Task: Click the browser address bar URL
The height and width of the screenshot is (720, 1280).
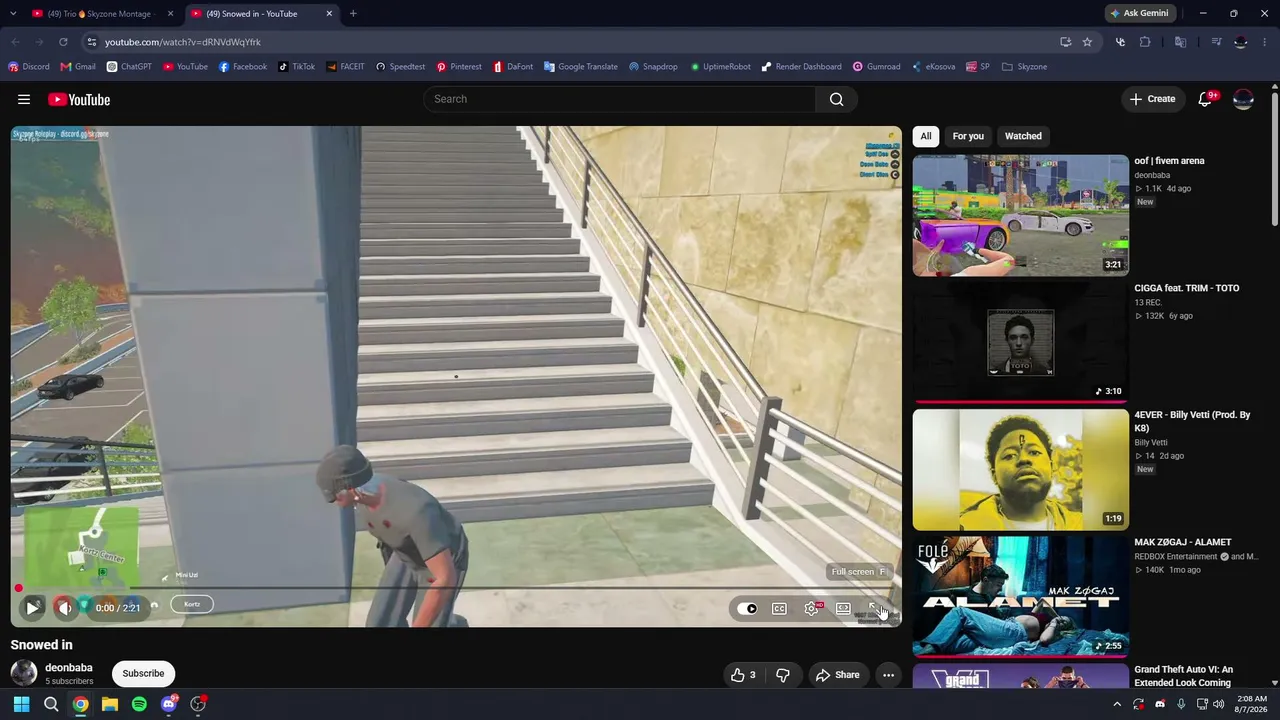Action: (x=183, y=42)
